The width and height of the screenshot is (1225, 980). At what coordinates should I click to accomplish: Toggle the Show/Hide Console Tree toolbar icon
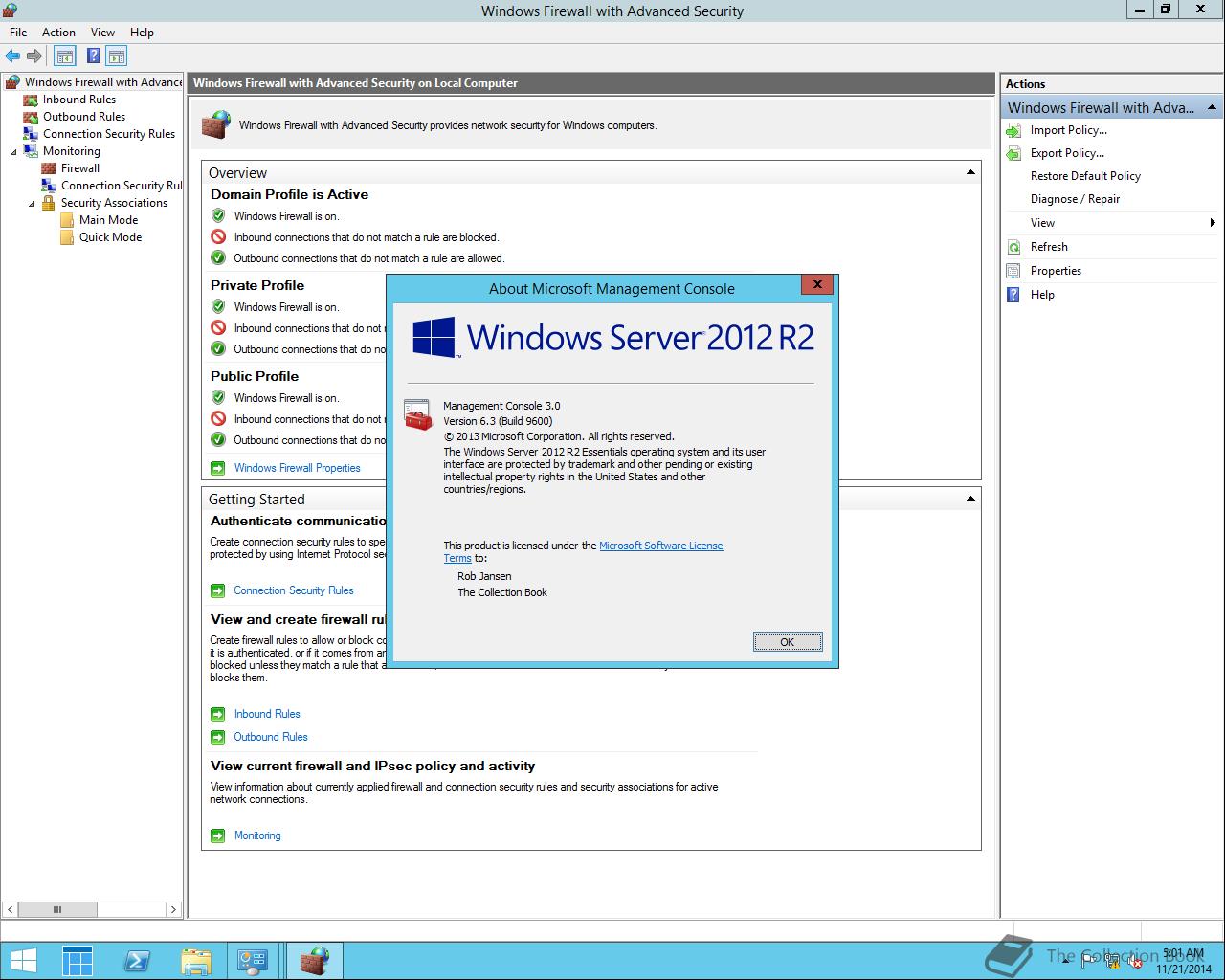pos(64,56)
